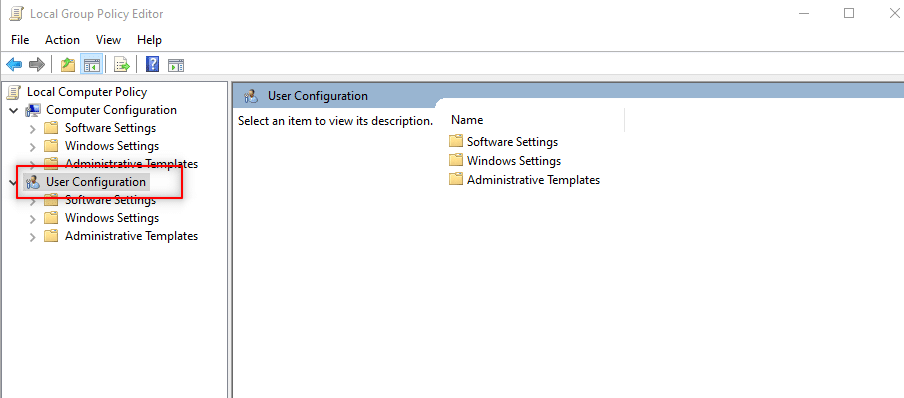Collapse the User Configuration tree node
This screenshot has height=398, width=904.
point(14,182)
